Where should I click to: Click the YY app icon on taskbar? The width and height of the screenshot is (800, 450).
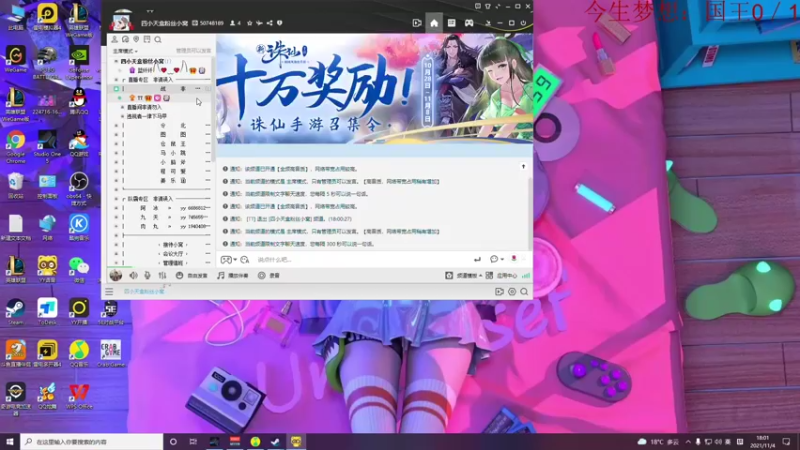296,441
